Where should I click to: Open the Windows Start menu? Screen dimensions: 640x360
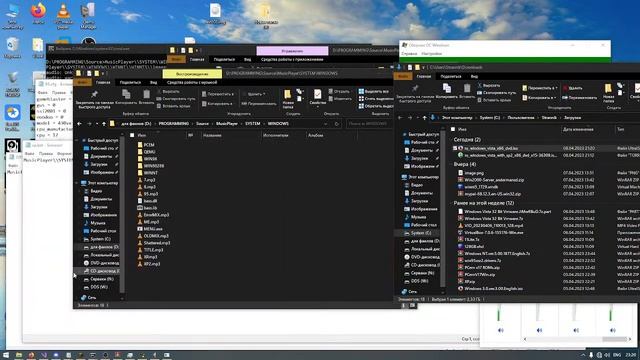(x=6, y=355)
